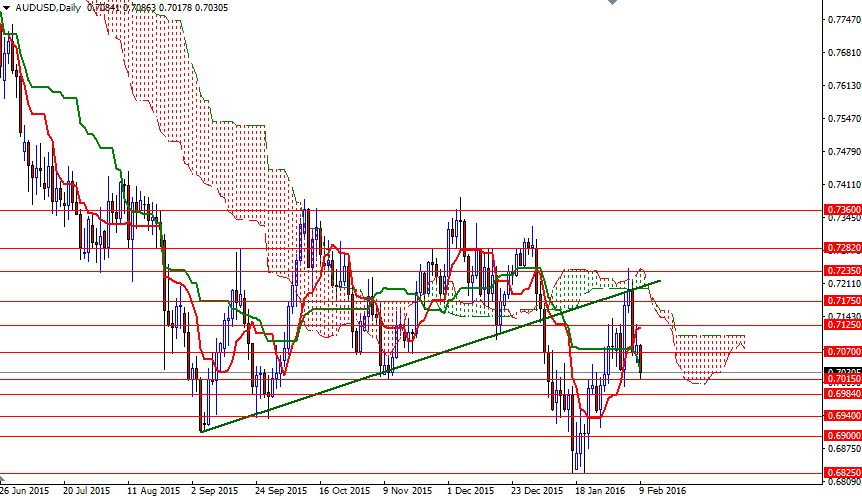The width and height of the screenshot is (862, 499).
Task: Select the 0.71750 price level label
Action: click(843, 301)
